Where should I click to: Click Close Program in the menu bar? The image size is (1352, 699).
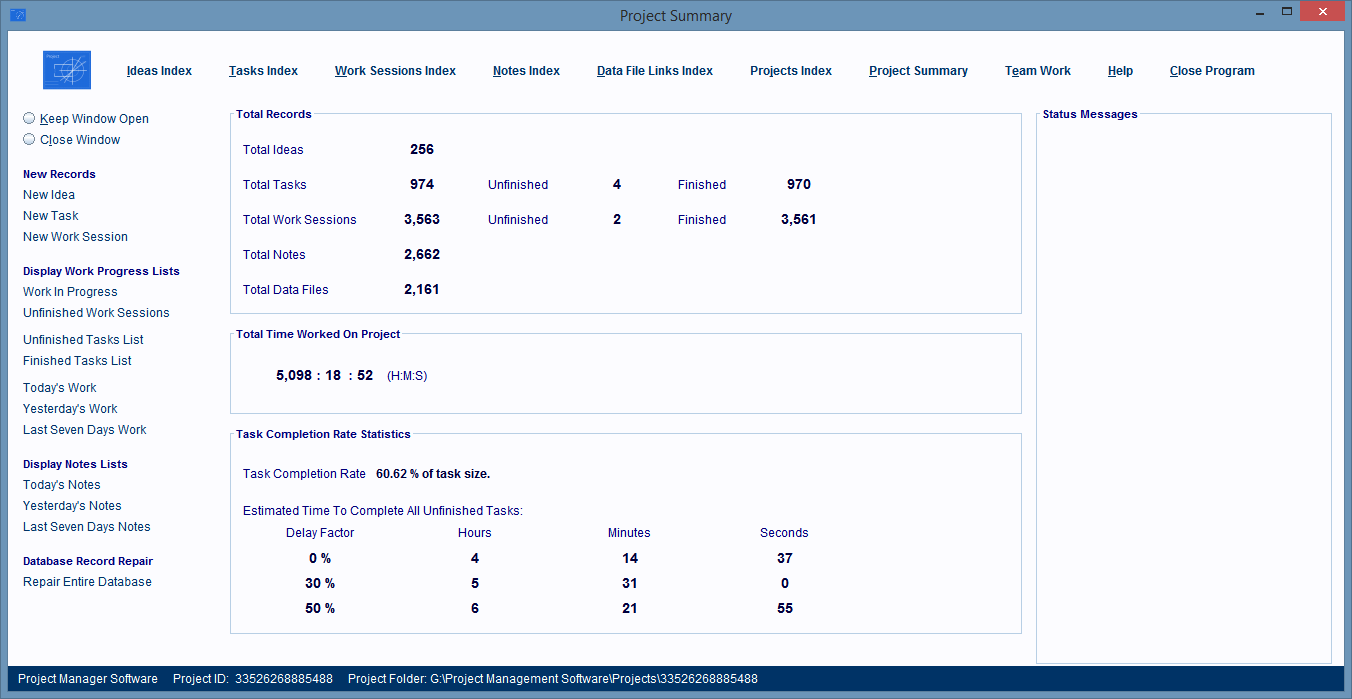[1211, 71]
